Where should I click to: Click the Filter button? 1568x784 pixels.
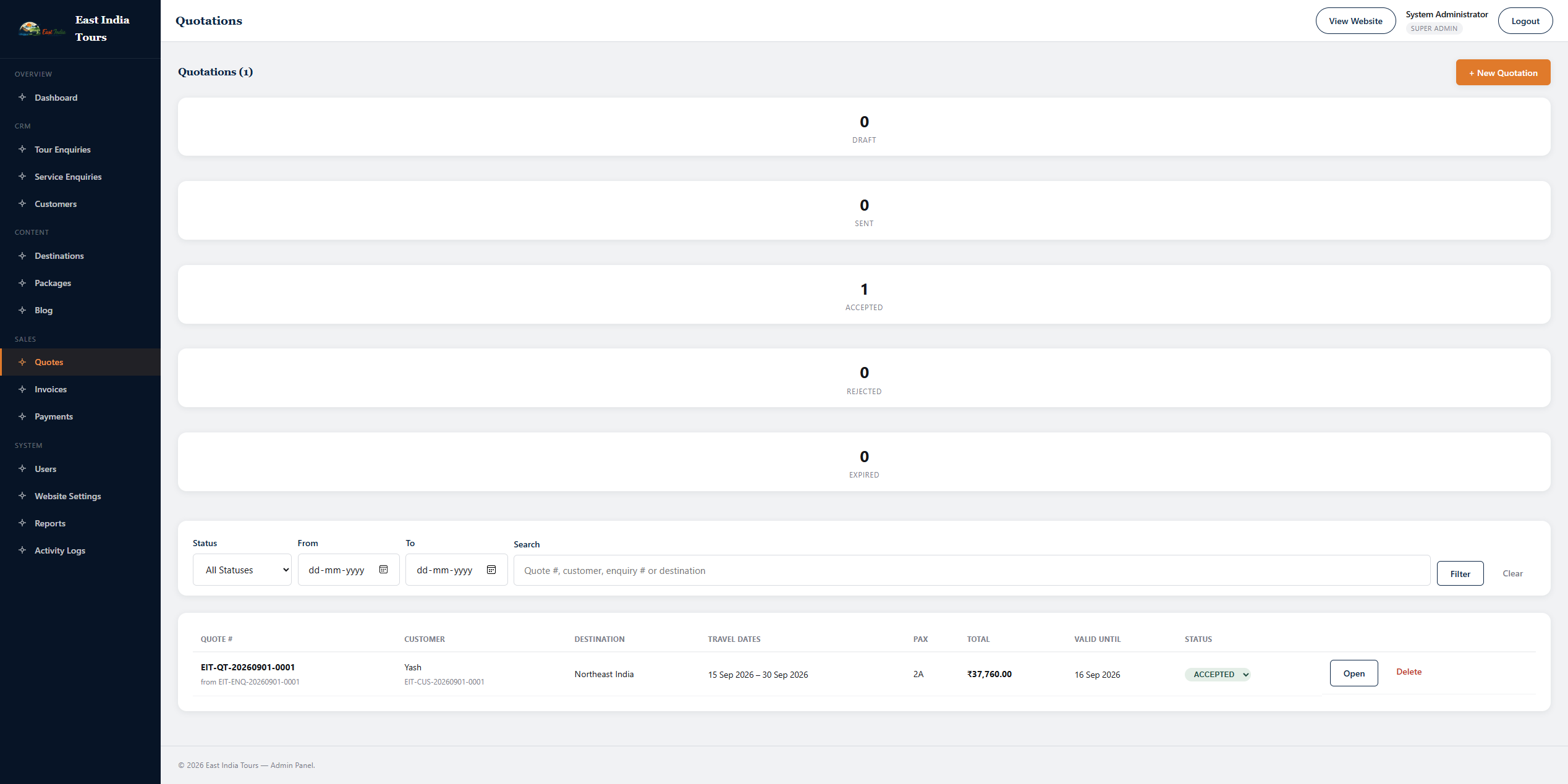tap(1460, 574)
